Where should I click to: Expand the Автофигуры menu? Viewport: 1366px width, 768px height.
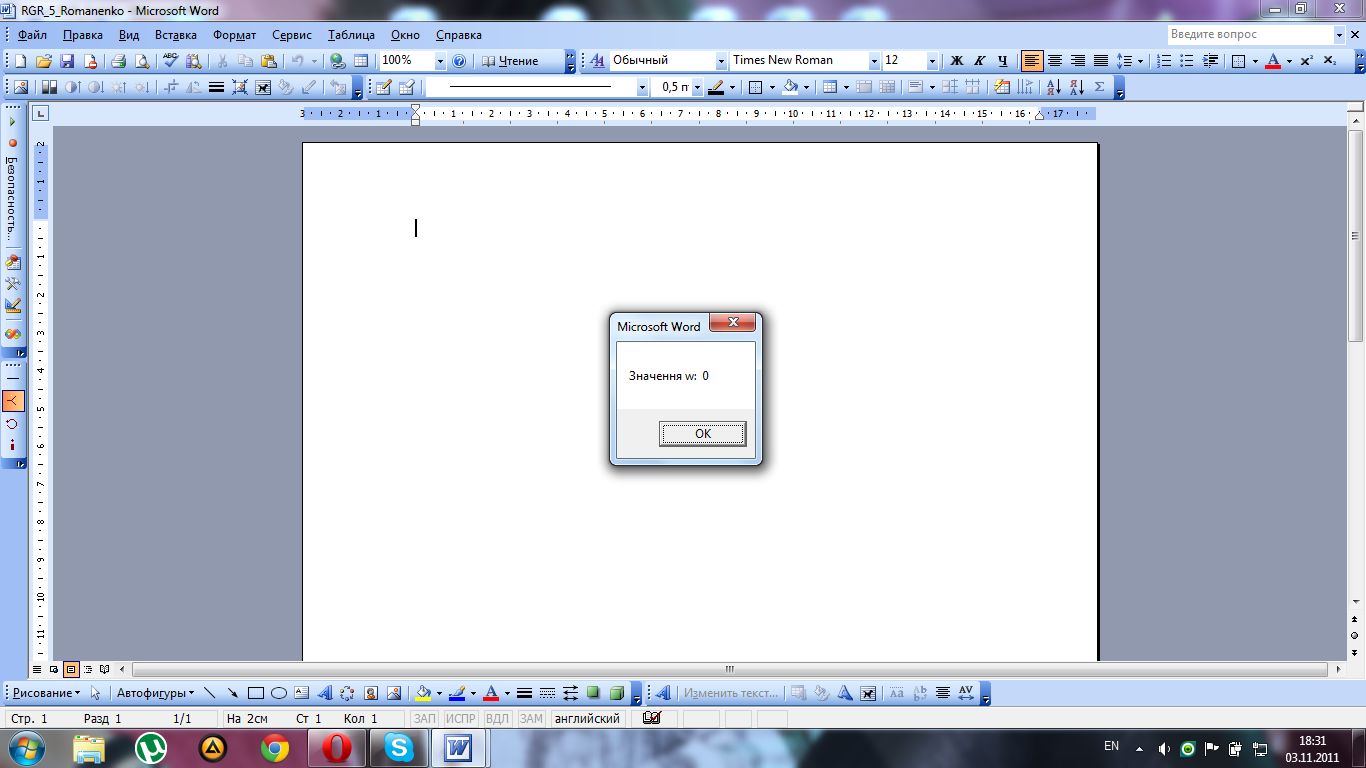[155, 693]
